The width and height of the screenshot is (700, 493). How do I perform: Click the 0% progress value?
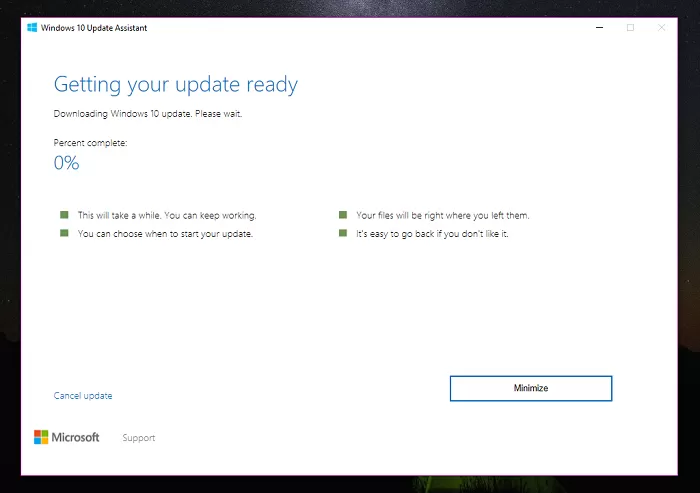67,163
